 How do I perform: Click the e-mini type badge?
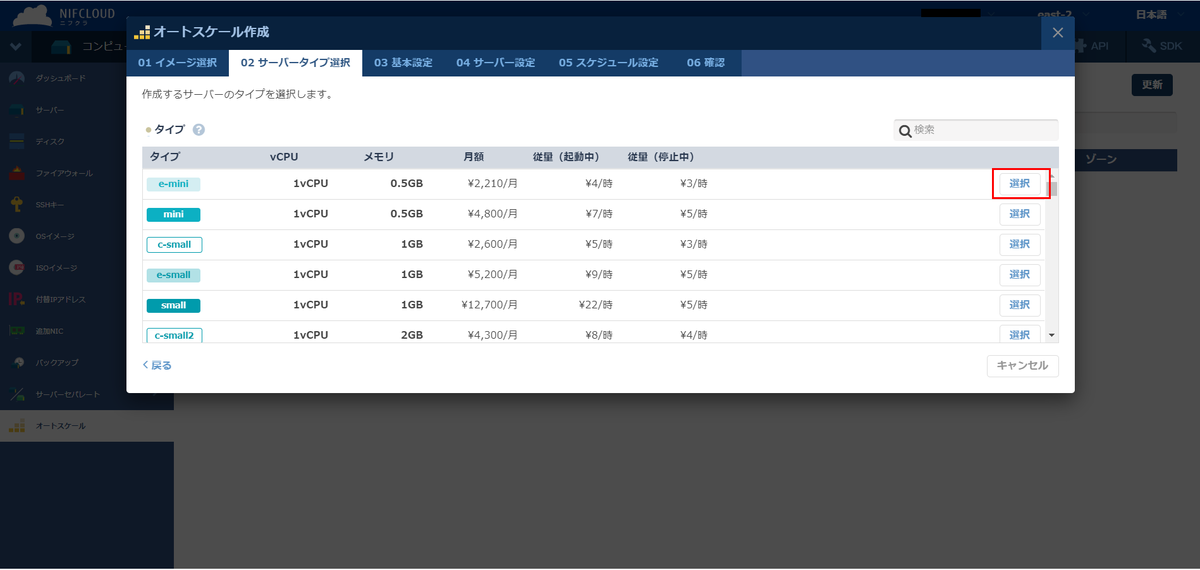click(174, 184)
